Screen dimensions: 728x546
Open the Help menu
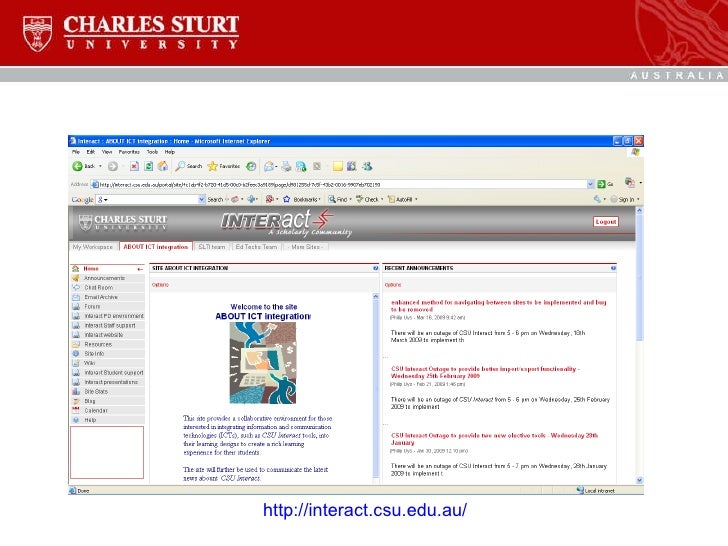point(170,152)
